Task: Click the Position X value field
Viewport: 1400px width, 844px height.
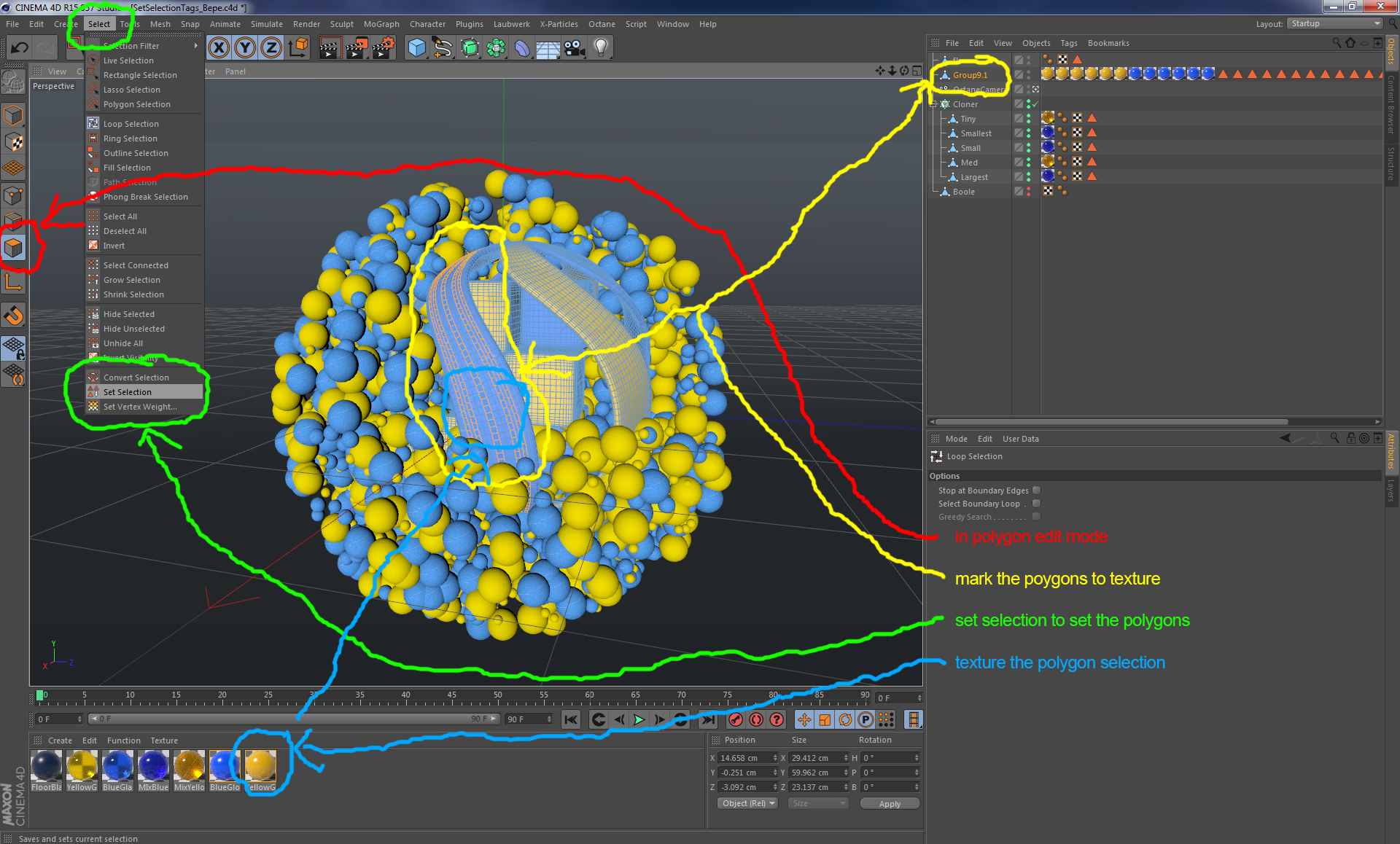Action: coord(744,758)
